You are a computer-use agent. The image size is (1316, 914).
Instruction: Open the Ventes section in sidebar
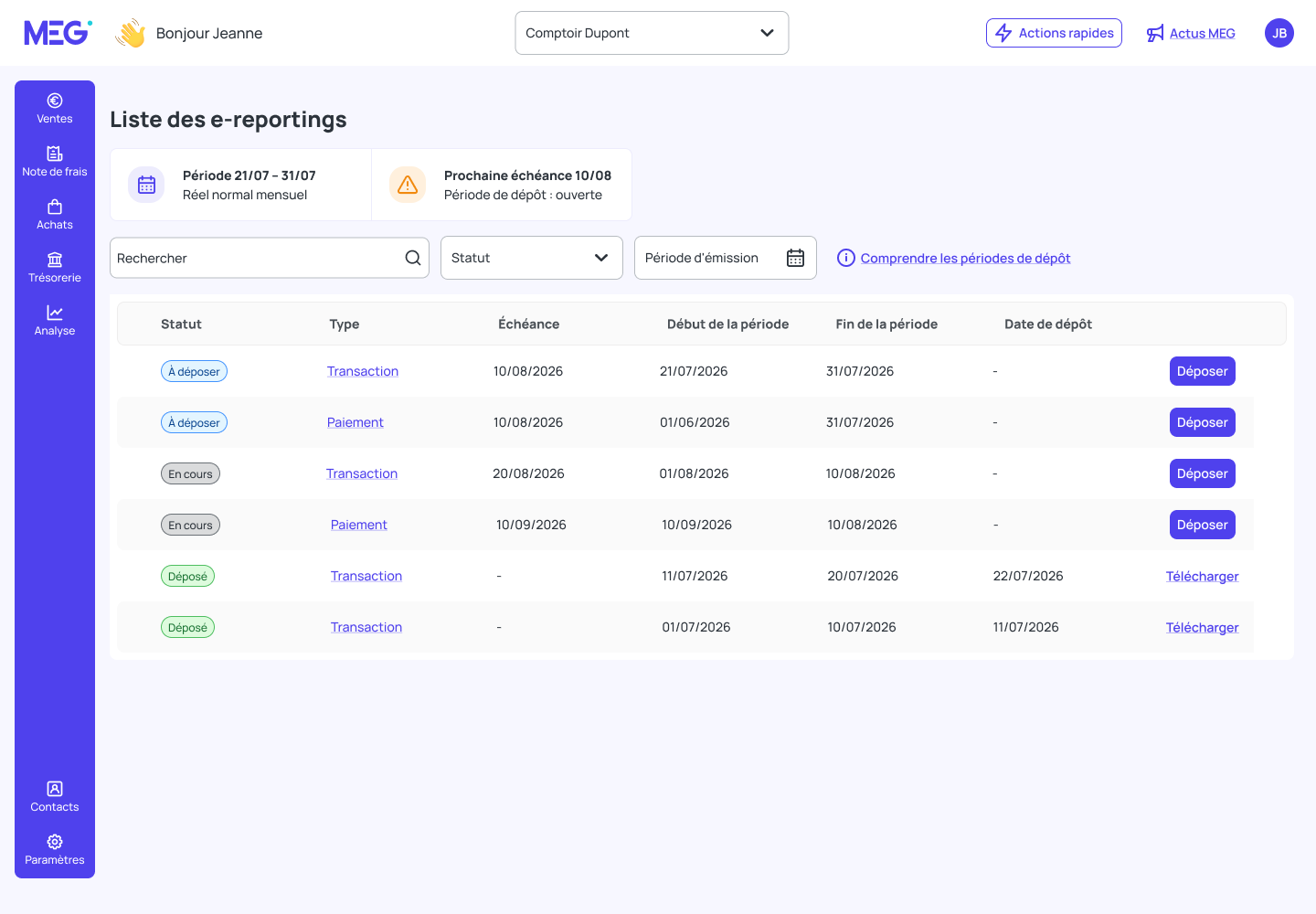55,108
